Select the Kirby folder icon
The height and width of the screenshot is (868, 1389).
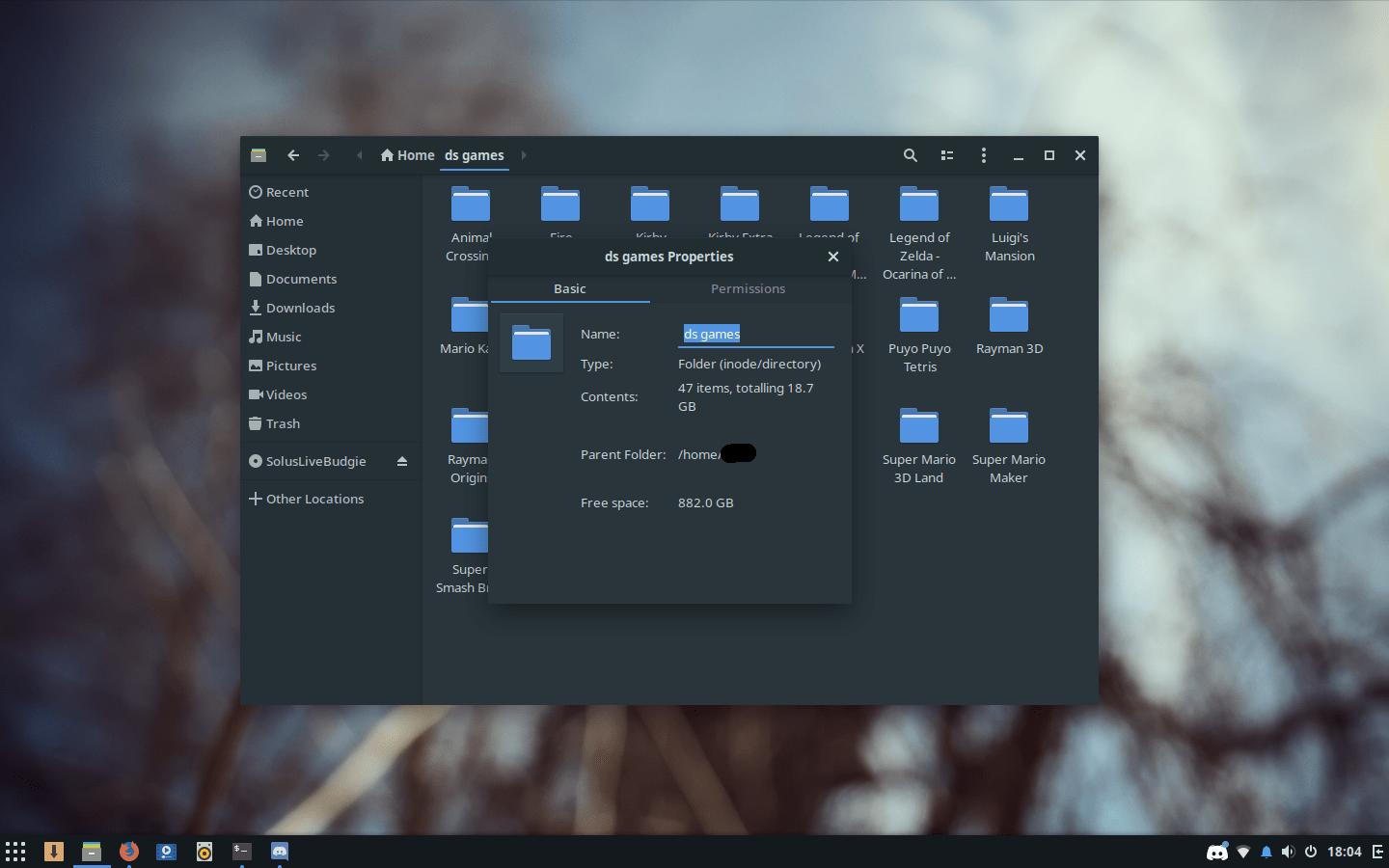click(650, 204)
